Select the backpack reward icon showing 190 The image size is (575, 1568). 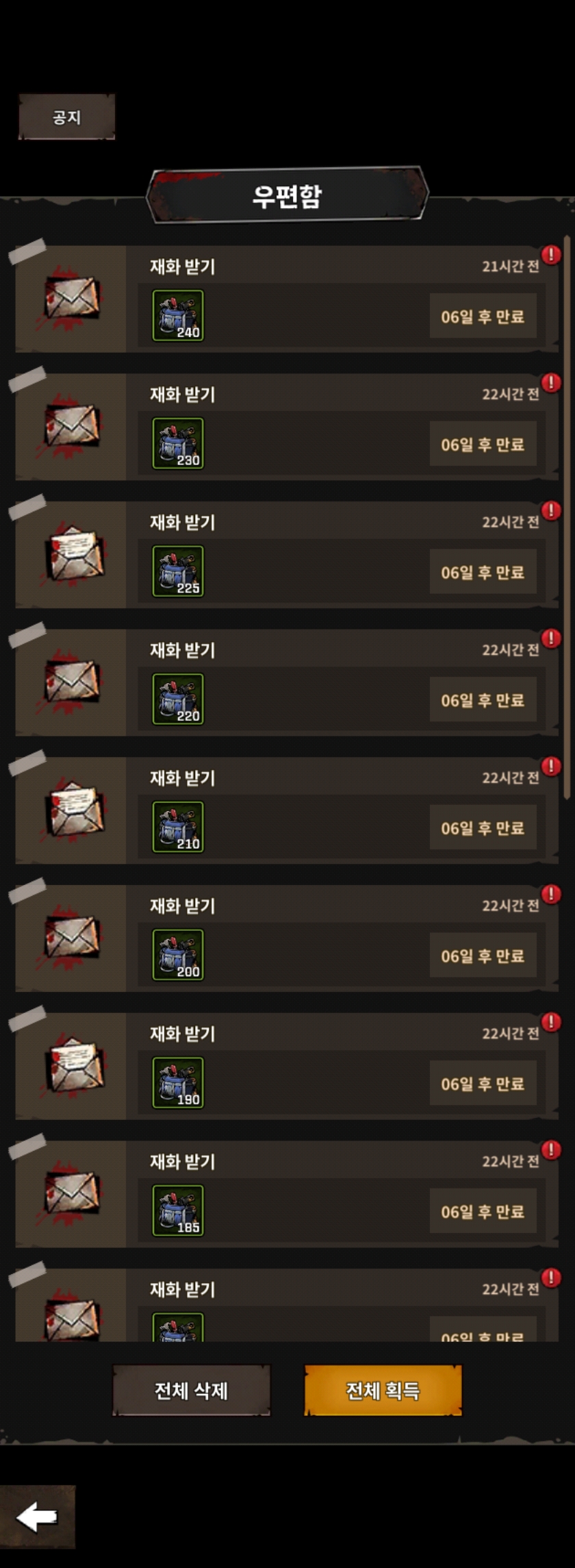click(x=178, y=1083)
